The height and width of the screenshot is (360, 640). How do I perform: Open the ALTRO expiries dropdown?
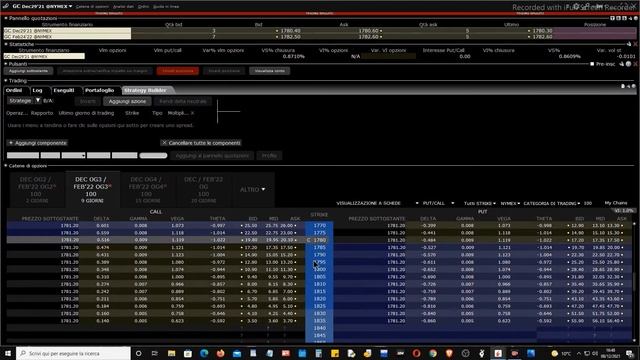[253, 190]
